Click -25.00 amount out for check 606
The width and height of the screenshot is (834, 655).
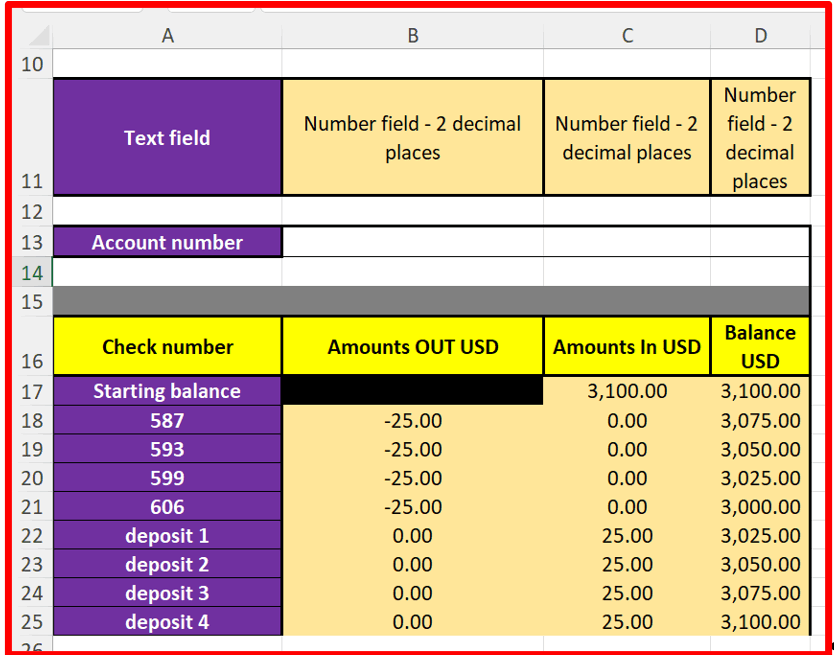tap(413, 507)
